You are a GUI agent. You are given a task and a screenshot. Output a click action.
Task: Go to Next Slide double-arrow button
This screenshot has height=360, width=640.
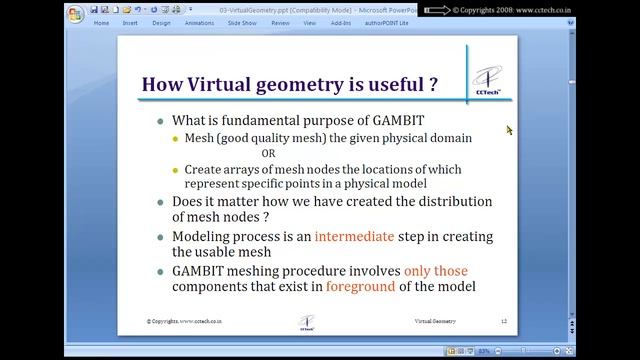[x=572, y=330]
